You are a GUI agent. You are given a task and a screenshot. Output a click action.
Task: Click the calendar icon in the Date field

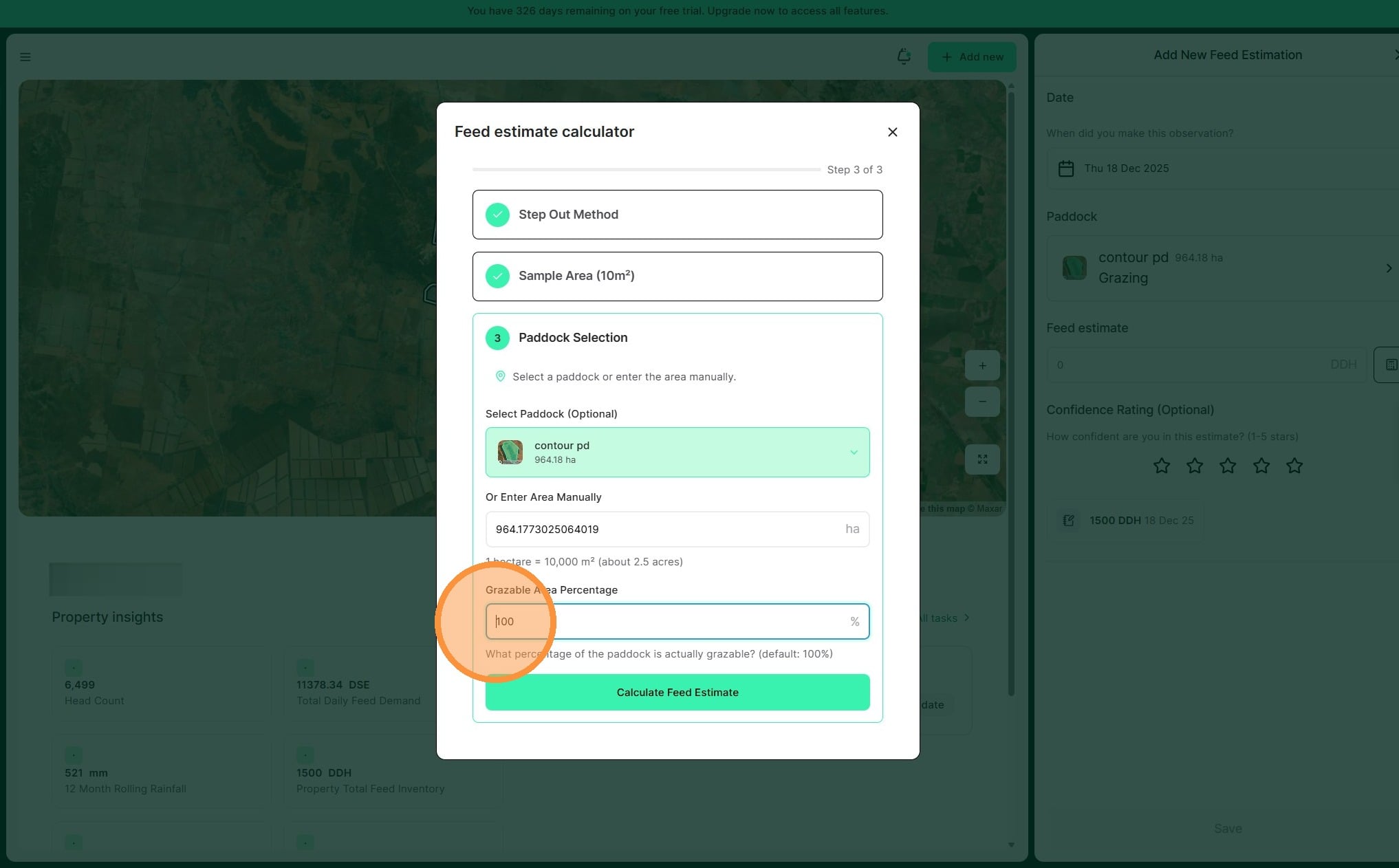[x=1065, y=169]
